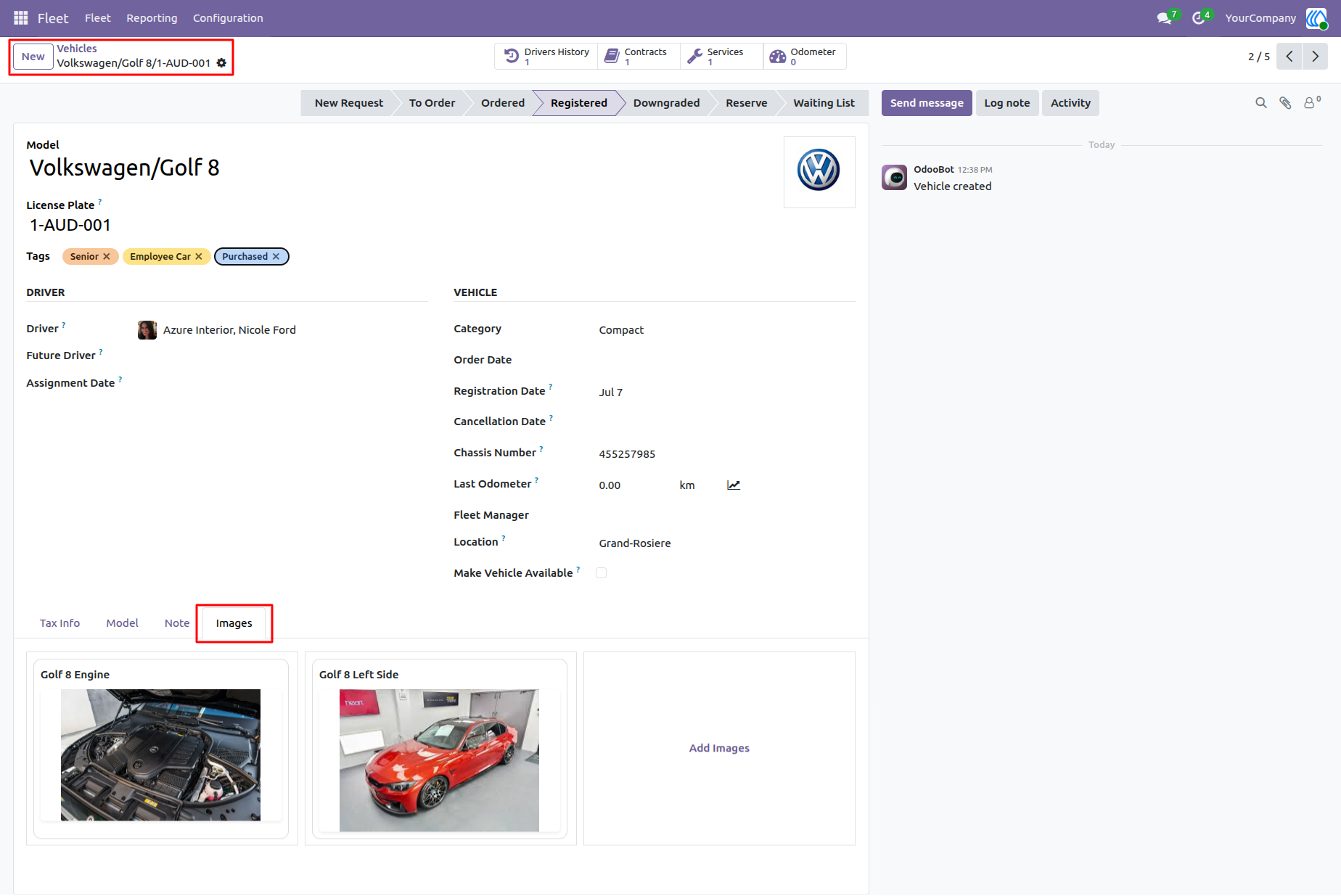The image size is (1341, 896).
Task: Open odometer history chart icon
Action: click(x=734, y=485)
